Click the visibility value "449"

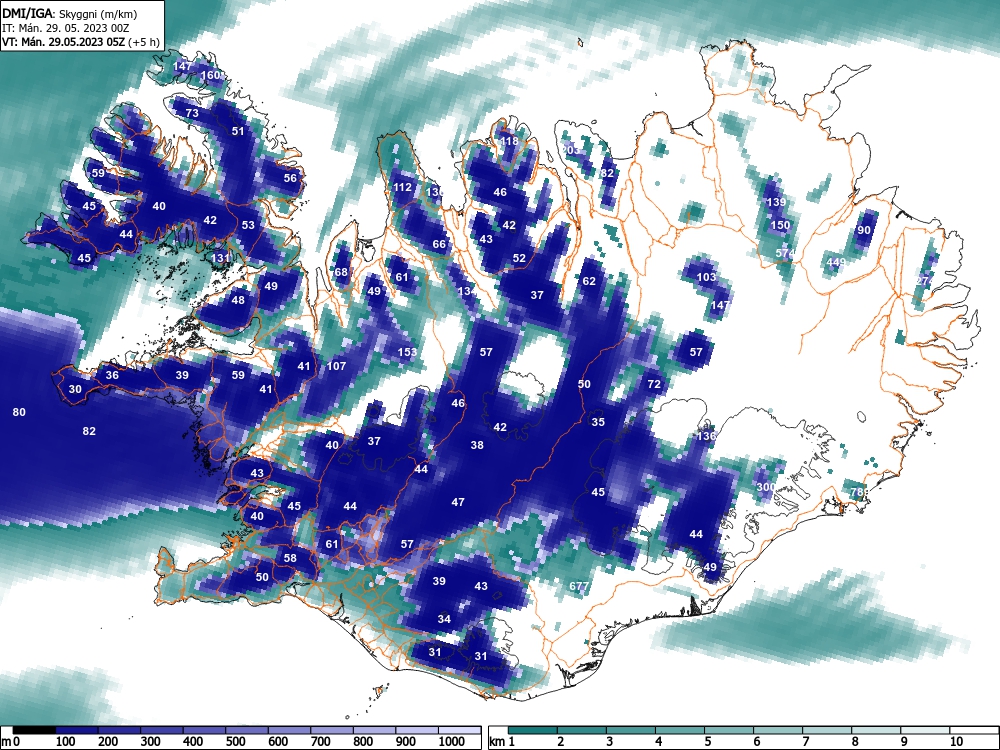835,262
